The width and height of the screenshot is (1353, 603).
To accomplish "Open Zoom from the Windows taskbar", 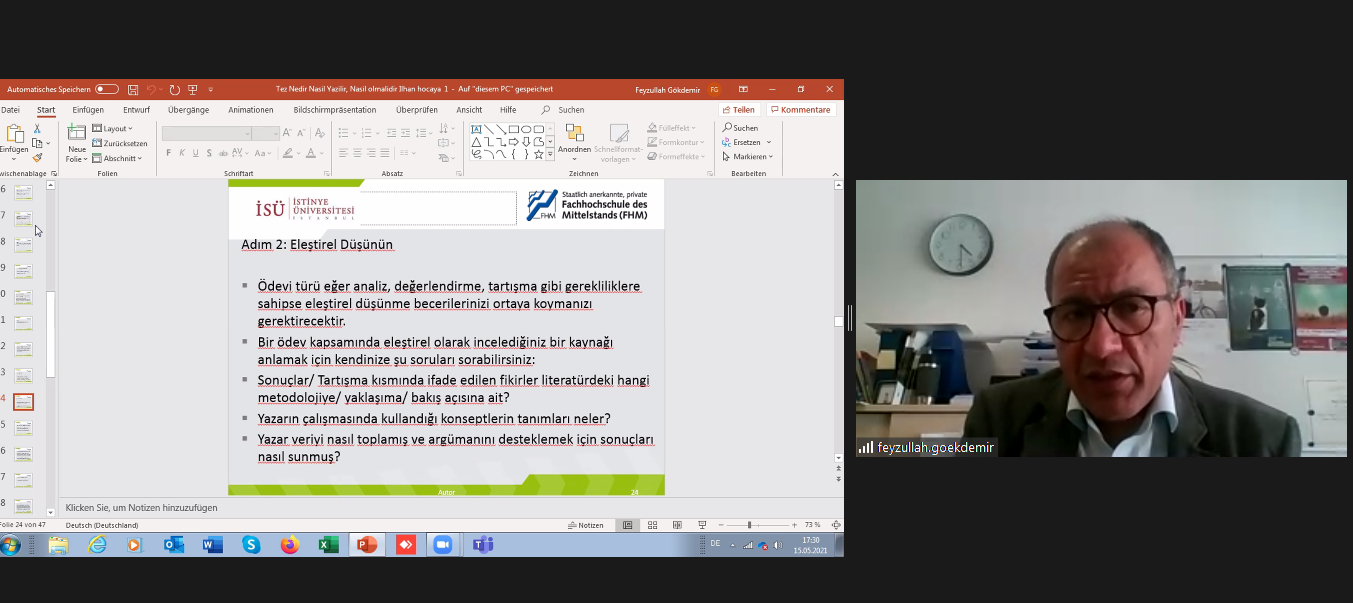I will pos(440,545).
